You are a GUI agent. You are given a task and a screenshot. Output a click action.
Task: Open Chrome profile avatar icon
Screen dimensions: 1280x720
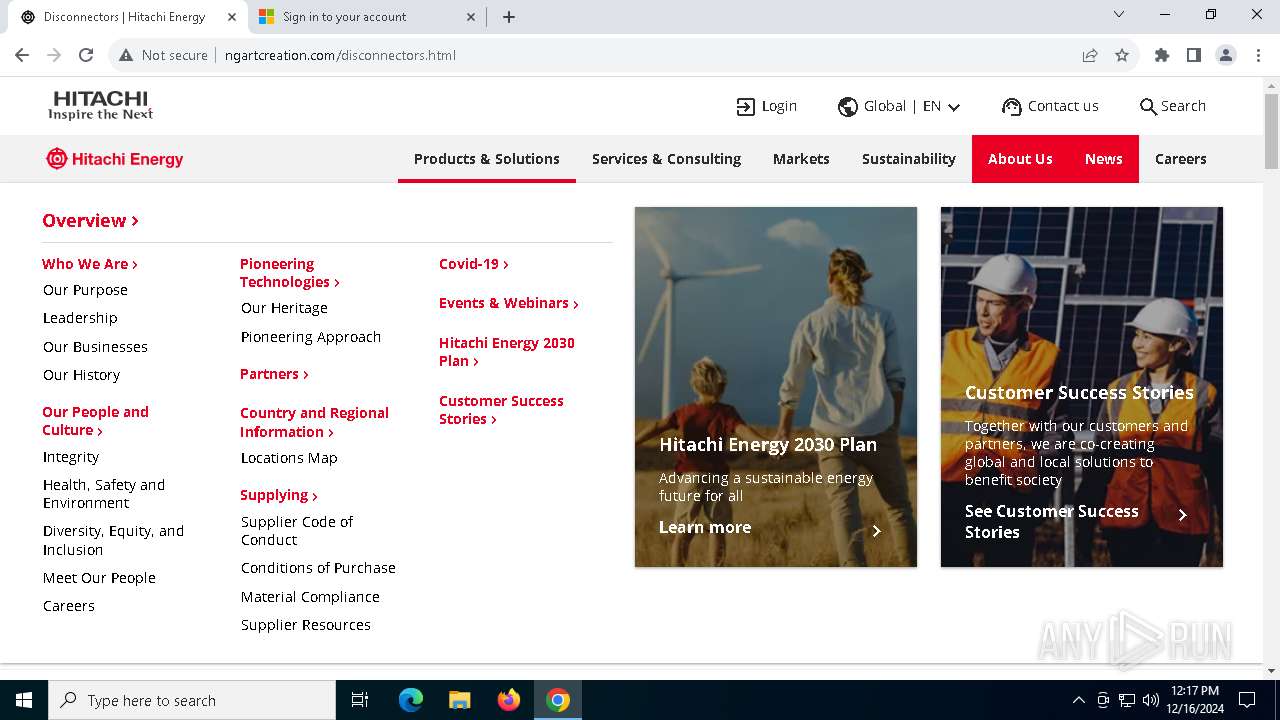click(x=1226, y=55)
